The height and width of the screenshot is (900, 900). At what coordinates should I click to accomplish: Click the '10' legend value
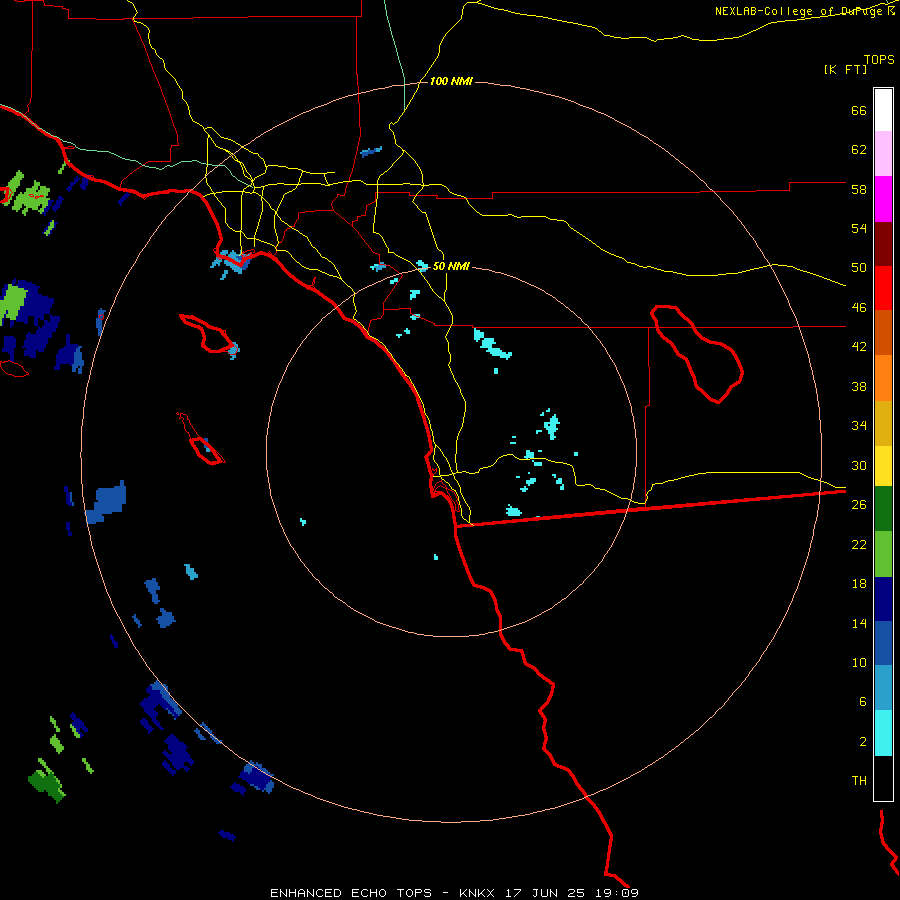coord(859,662)
